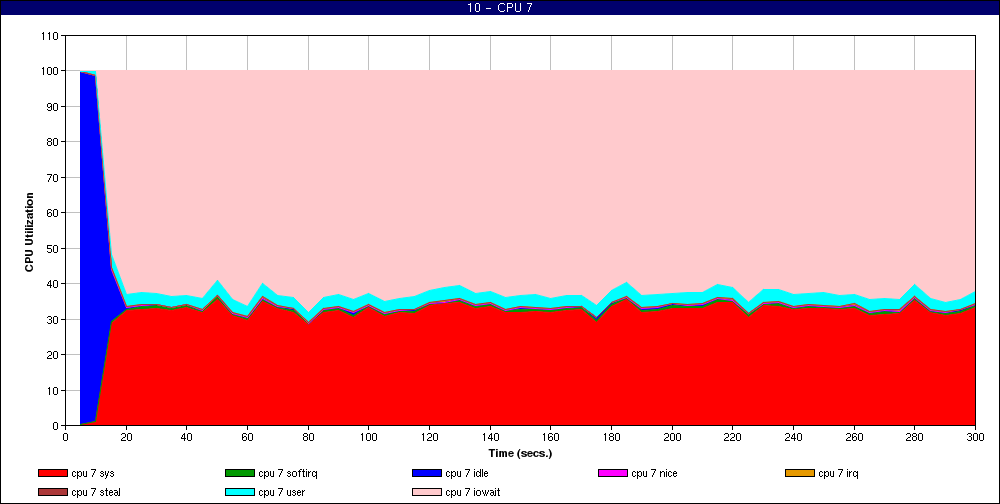
Task: Click the x-axis tick label 260
Action: [x=854, y=437]
